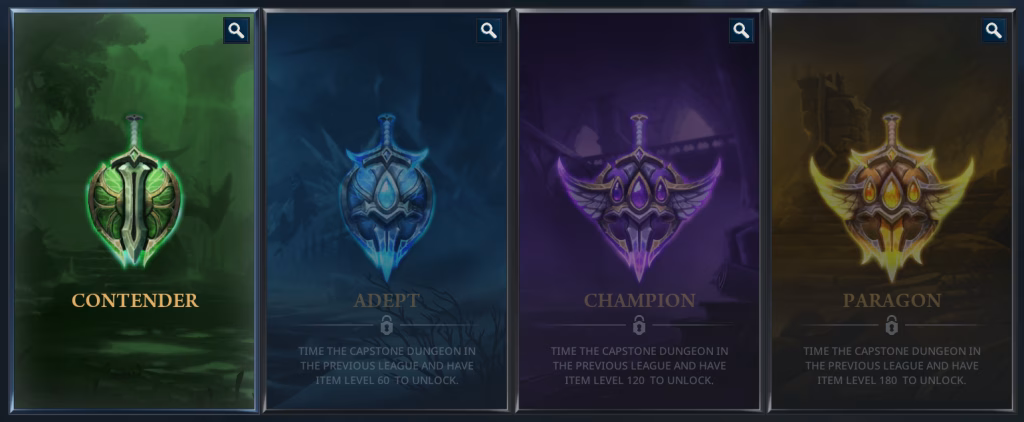Select the golden winged Paragon emblem

(892, 196)
